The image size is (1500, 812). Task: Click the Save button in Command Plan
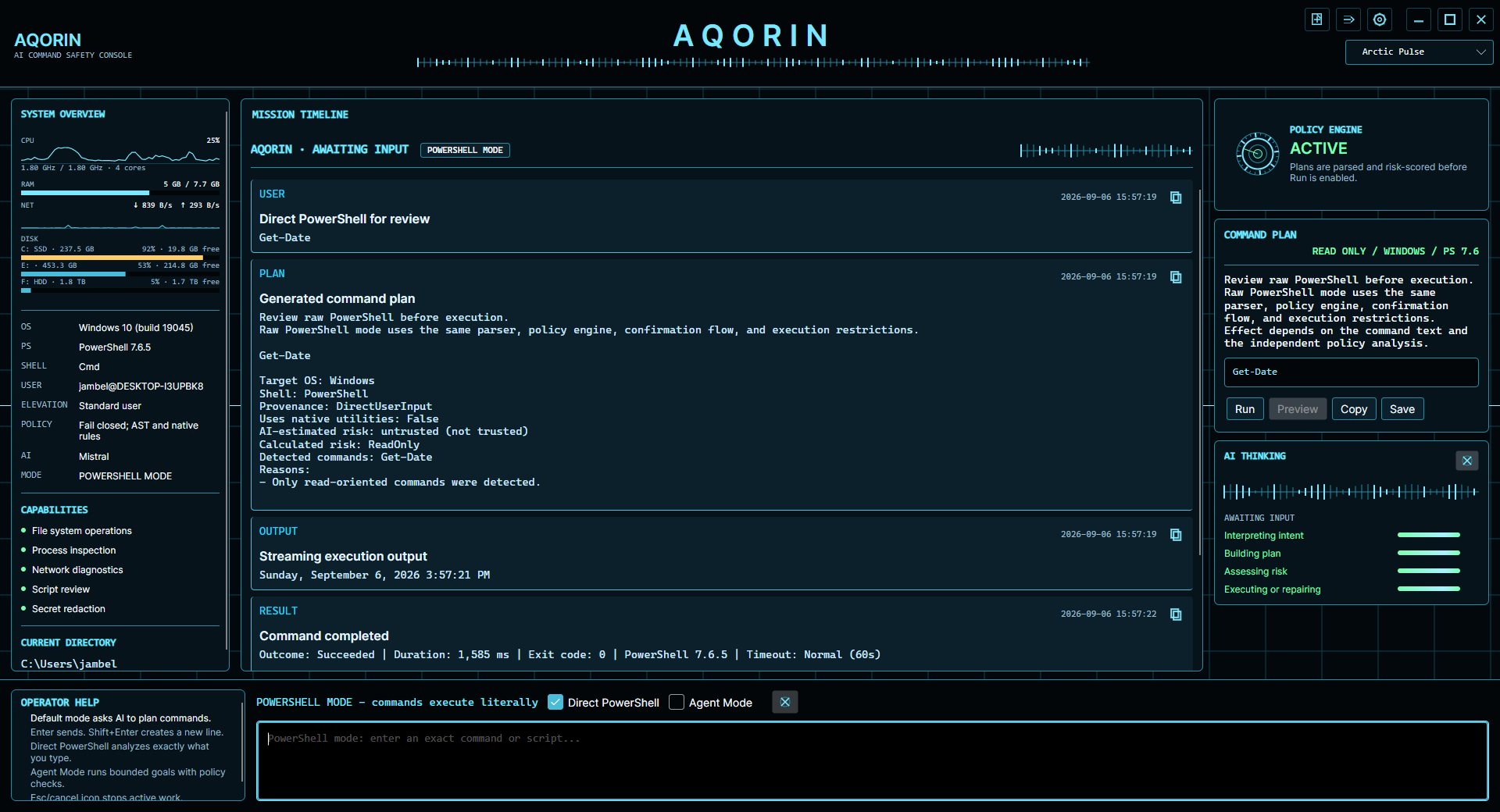pos(1402,409)
